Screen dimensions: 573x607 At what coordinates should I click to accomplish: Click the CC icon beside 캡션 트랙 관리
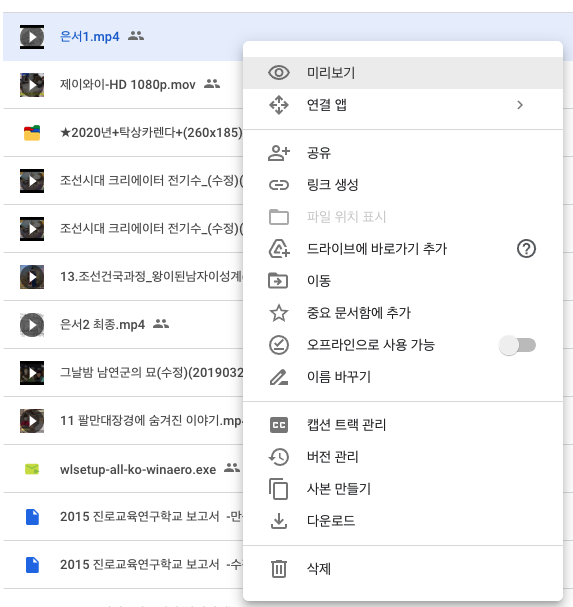279,425
